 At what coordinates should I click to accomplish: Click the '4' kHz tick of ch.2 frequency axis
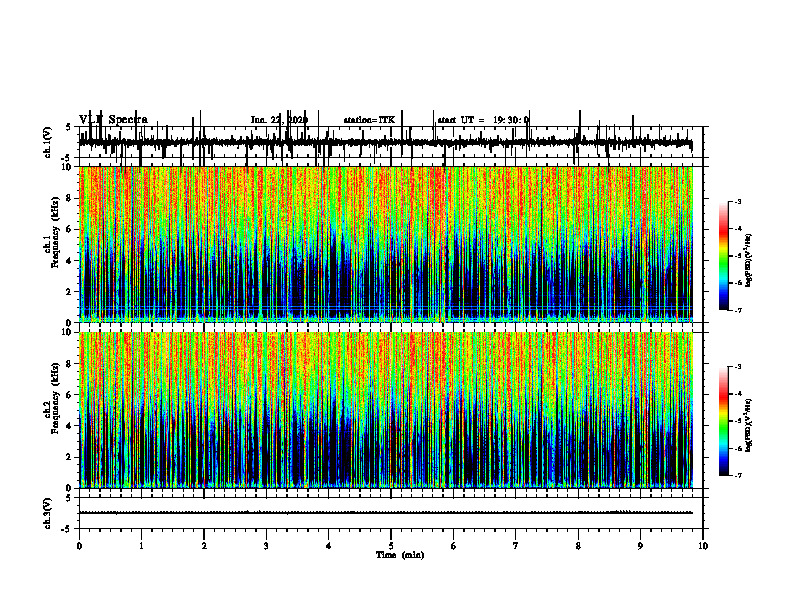coord(69,426)
